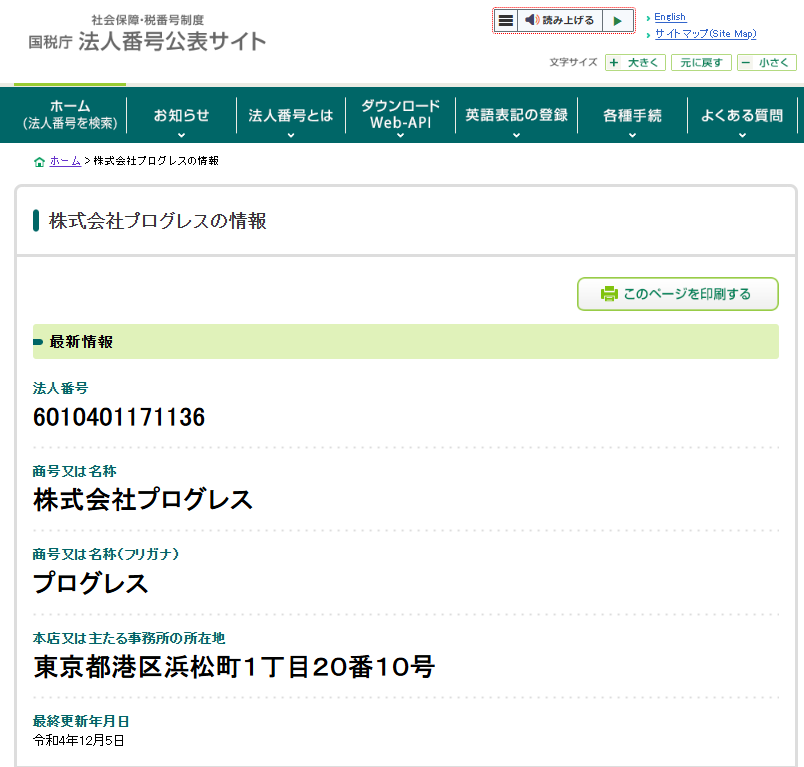
Task: Print page with このページを印刷する button
Action: 678,294
